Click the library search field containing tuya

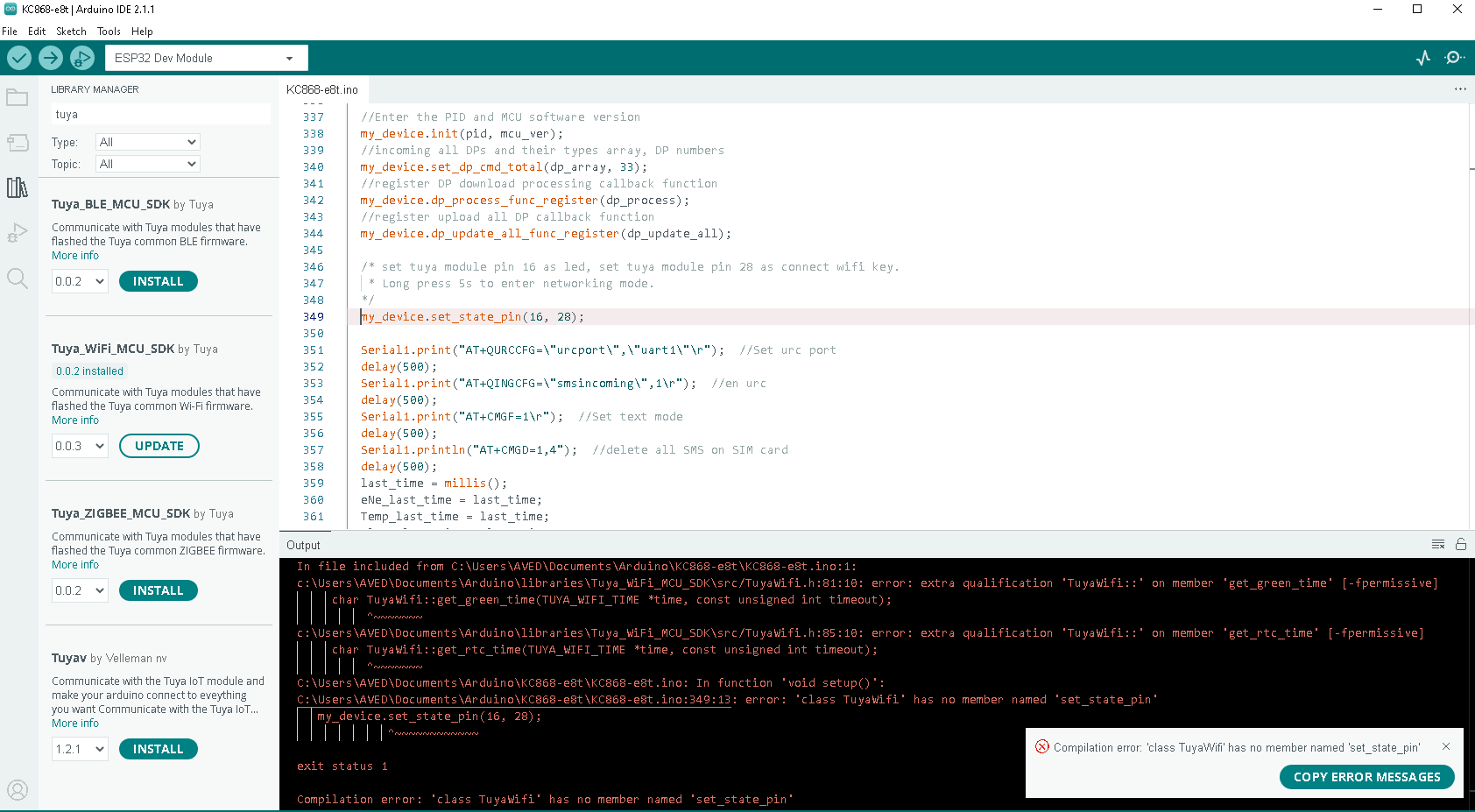(x=160, y=115)
